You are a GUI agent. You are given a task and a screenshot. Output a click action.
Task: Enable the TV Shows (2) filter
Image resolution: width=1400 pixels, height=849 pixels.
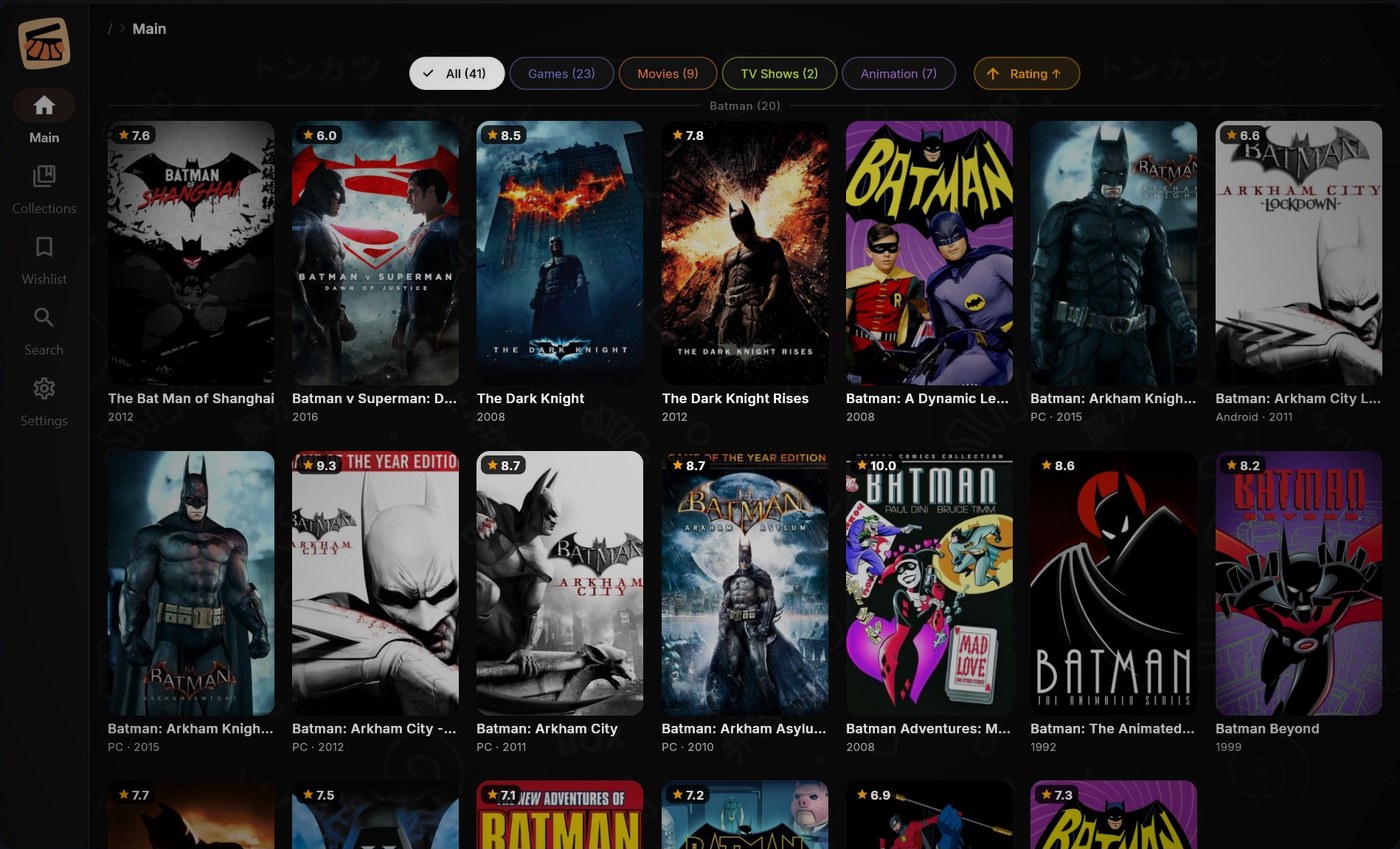click(x=779, y=73)
